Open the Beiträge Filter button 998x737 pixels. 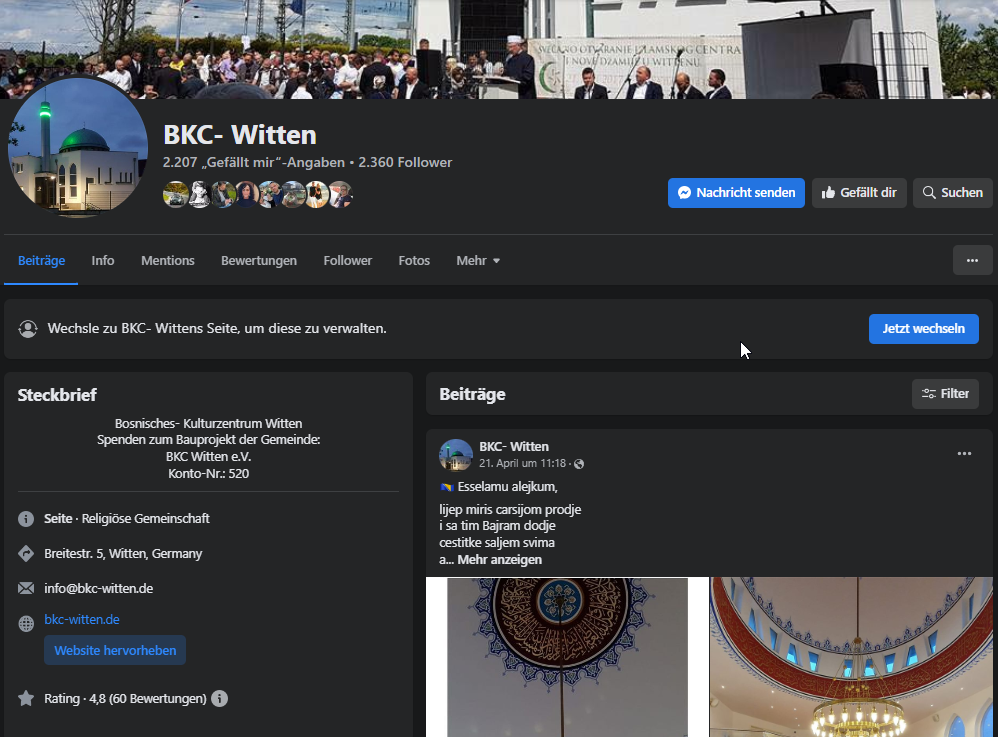[x=945, y=394]
